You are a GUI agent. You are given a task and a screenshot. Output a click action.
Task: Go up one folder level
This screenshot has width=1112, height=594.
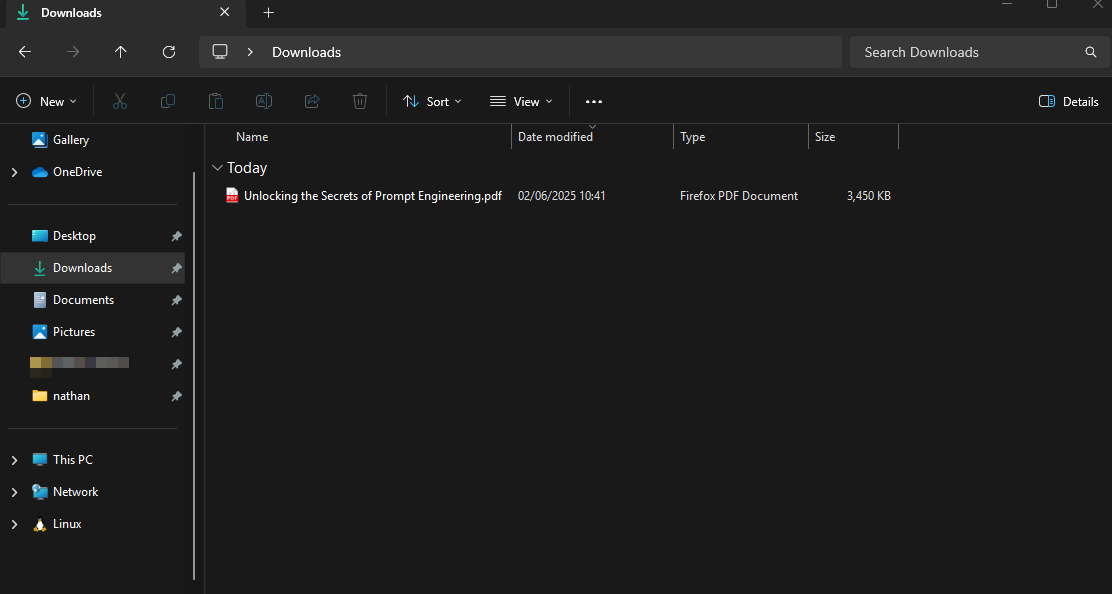pos(120,51)
